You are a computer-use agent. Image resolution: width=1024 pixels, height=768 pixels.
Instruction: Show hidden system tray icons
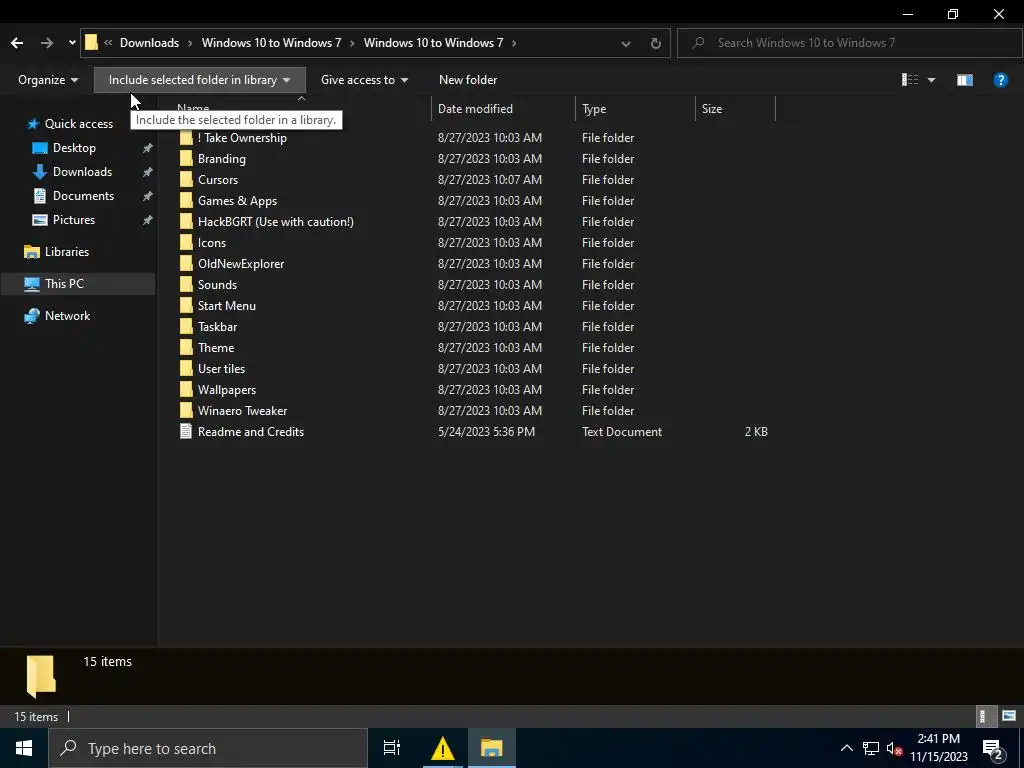tap(846, 748)
